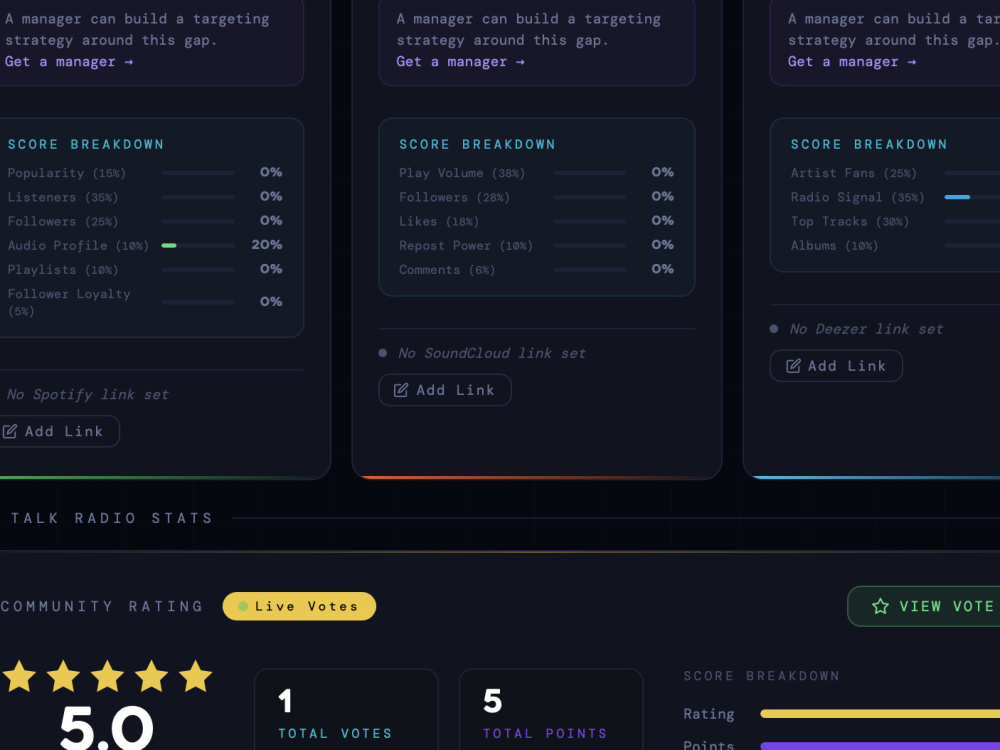Click the 5.0 rating number
This screenshot has height=750, width=1000.
107,726
